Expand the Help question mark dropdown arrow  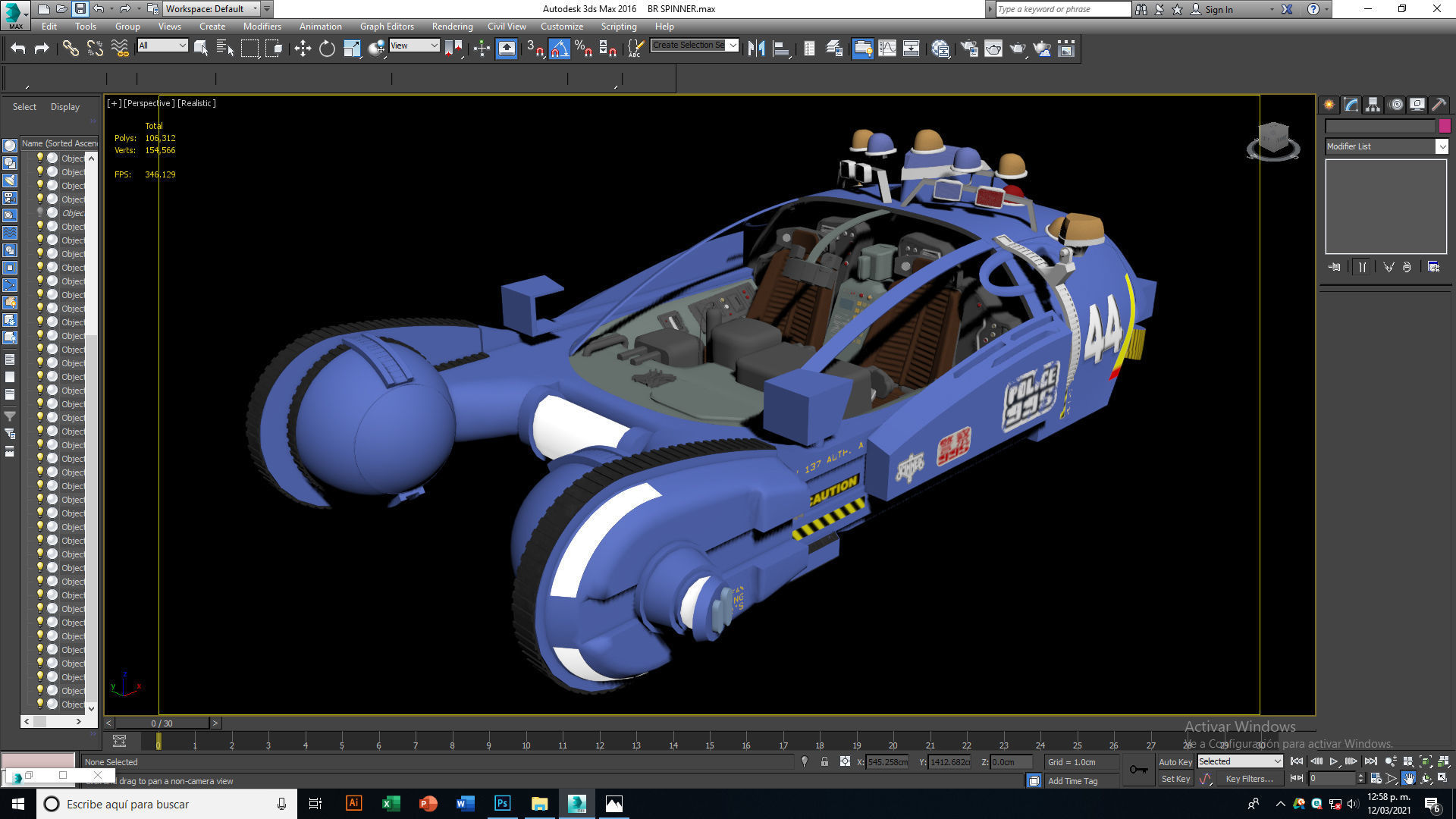(1326, 9)
